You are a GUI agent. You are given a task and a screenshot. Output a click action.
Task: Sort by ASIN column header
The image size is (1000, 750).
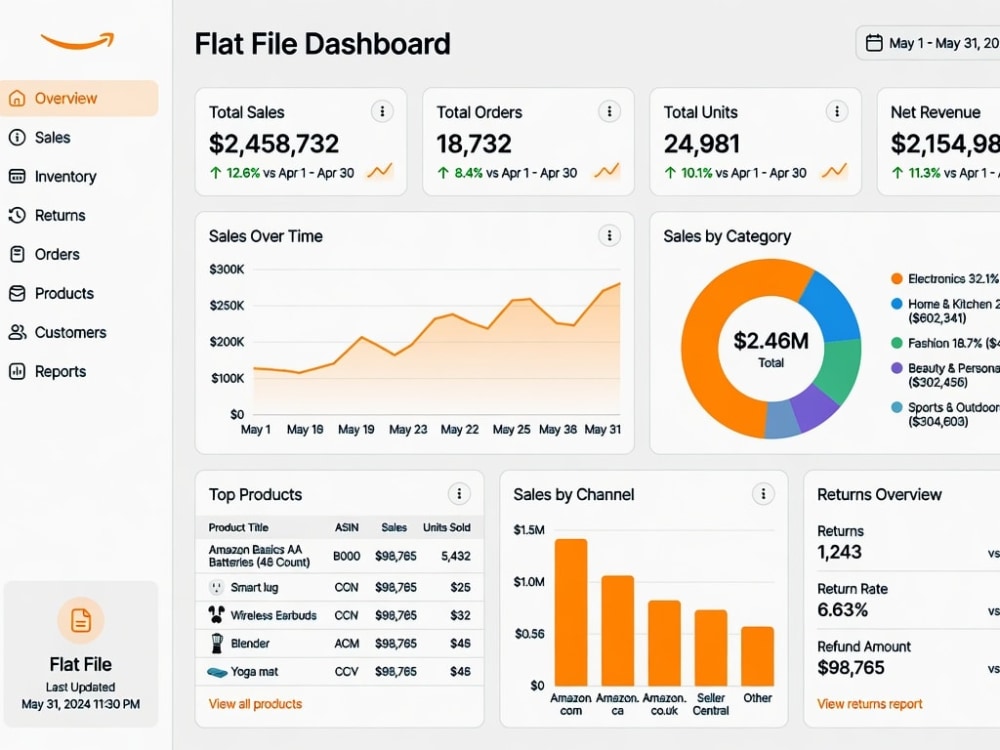click(346, 527)
